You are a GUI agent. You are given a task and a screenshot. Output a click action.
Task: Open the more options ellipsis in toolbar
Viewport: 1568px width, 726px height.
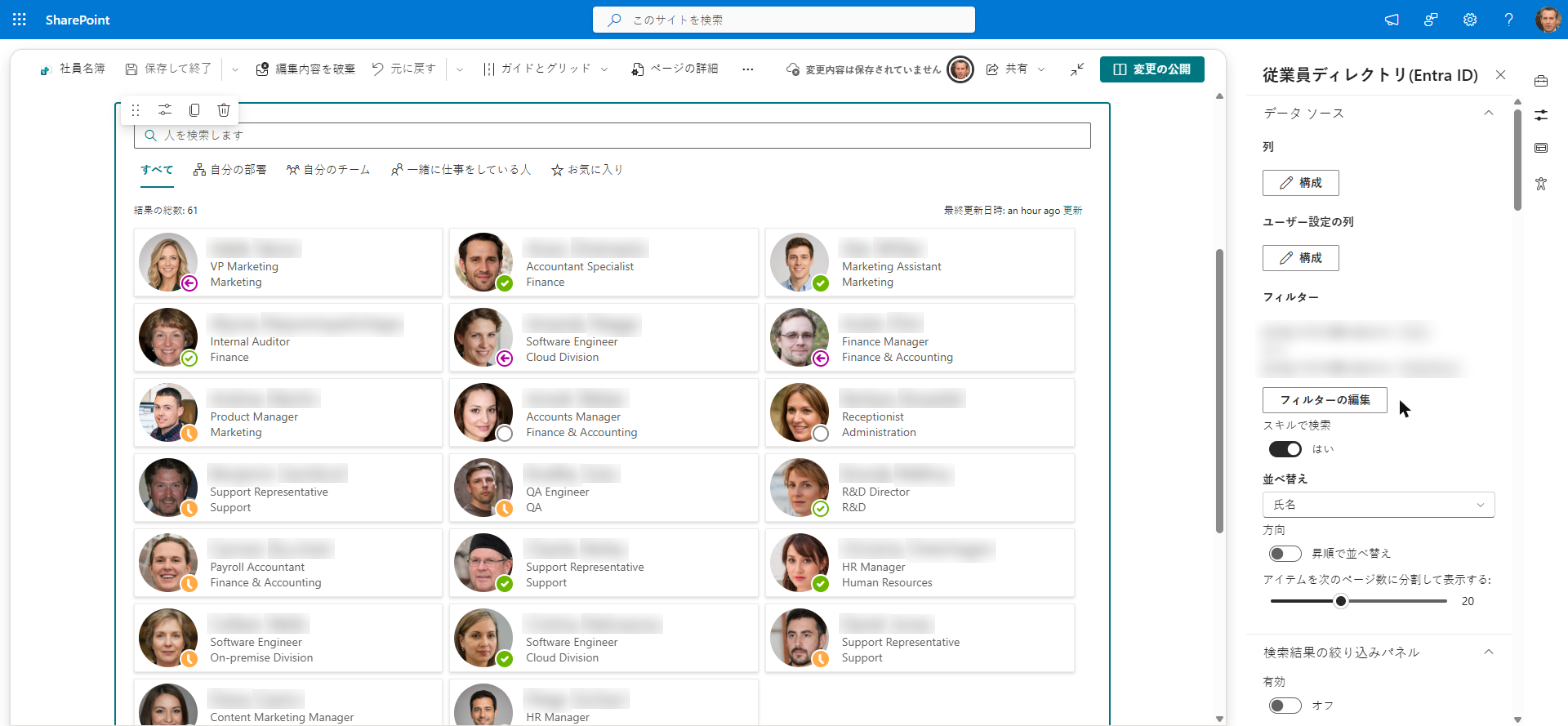[748, 69]
